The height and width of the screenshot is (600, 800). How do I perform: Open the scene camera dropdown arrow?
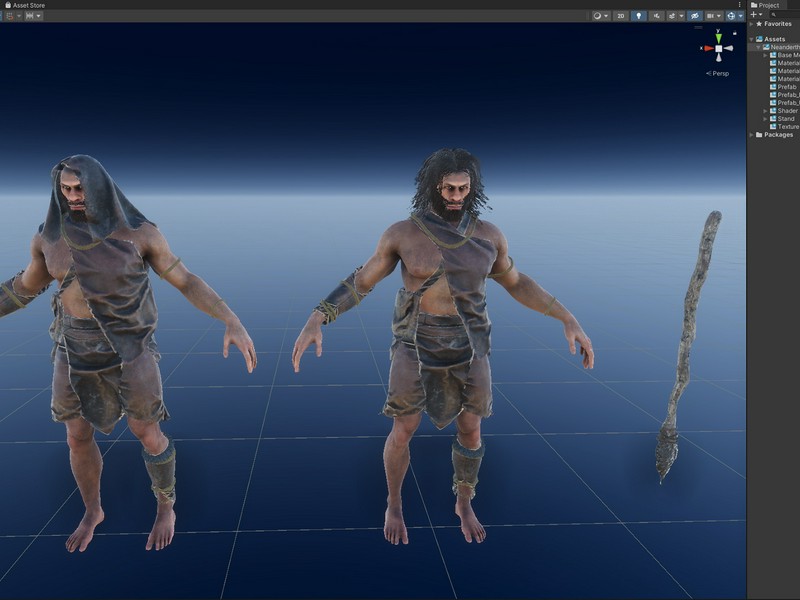click(719, 16)
